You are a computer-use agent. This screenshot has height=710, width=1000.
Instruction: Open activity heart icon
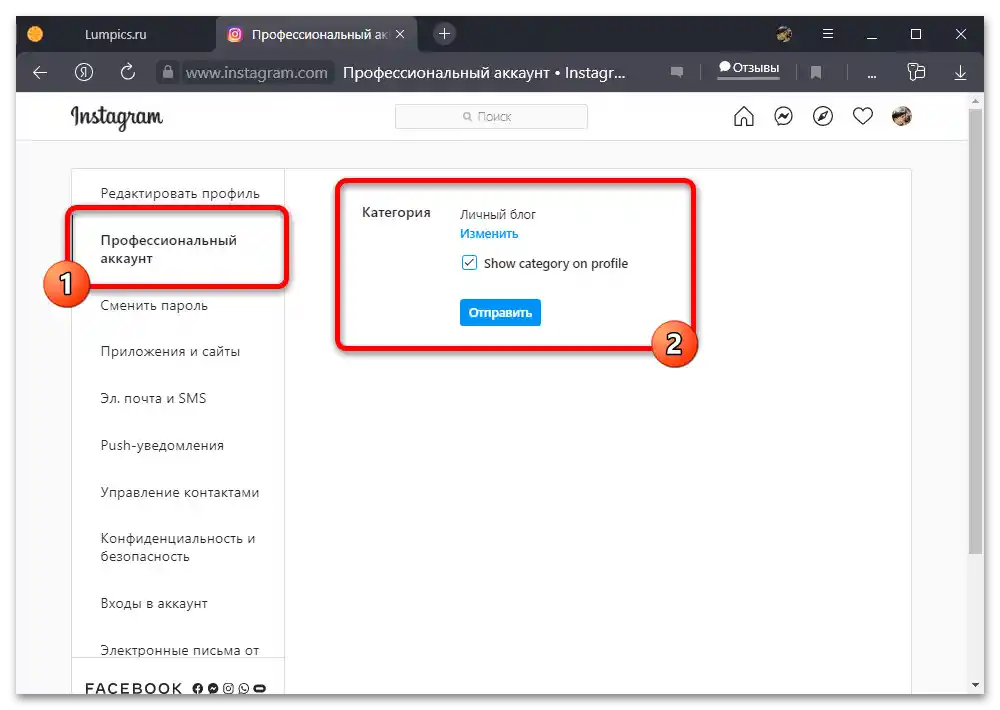pos(863,116)
